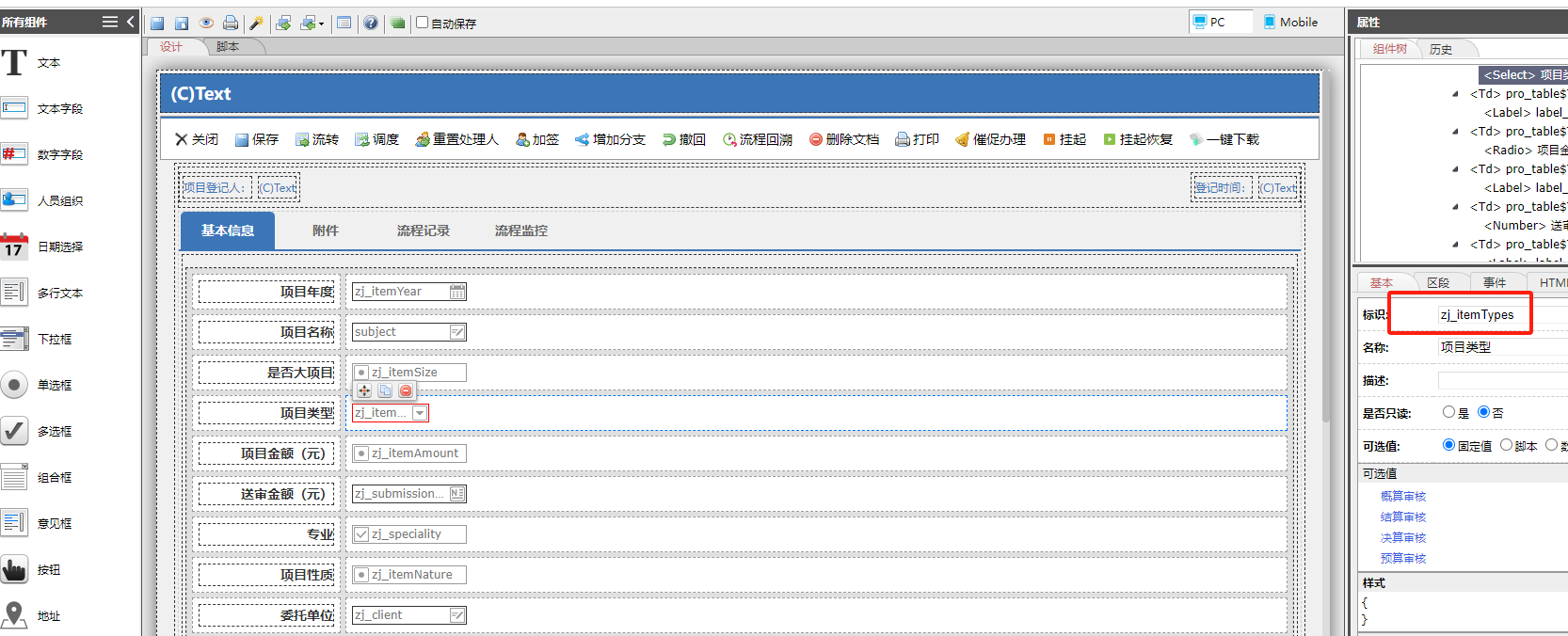Click the red delete icon above the zj_item field
1568x636 pixels.
click(x=406, y=390)
